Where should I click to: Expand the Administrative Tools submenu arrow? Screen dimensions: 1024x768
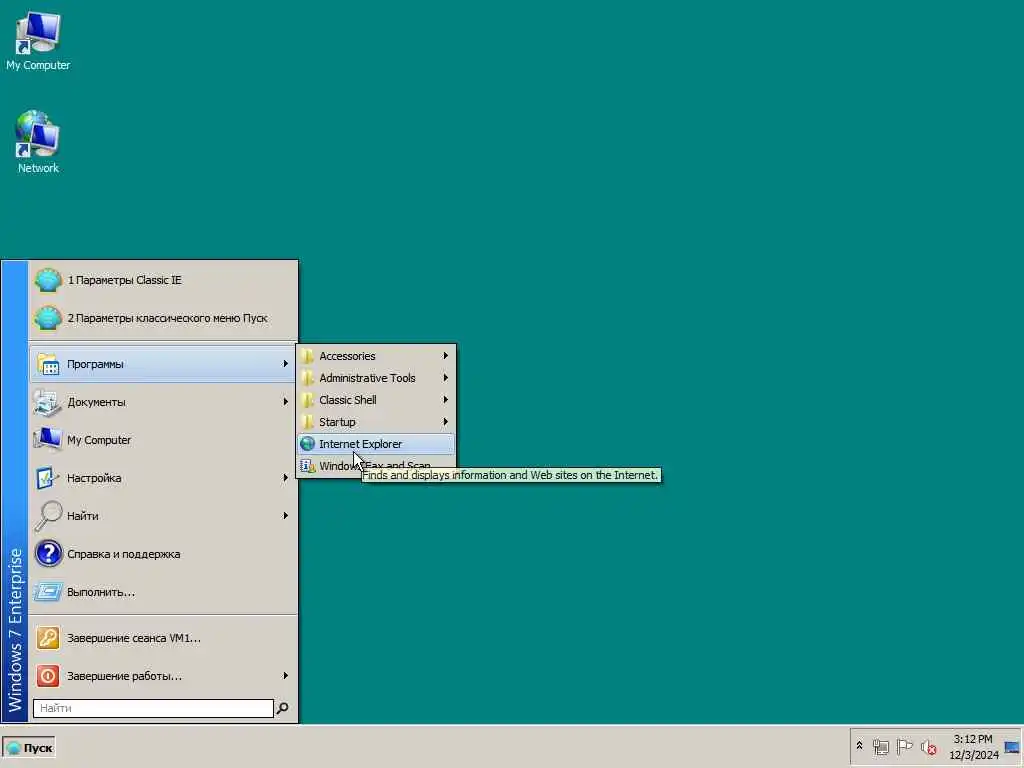(x=445, y=378)
